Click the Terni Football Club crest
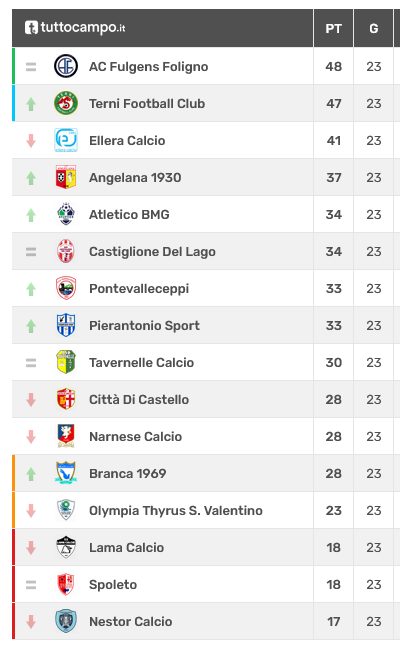Screen dimensions: 400x647 pyautogui.click(x=66, y=103)
